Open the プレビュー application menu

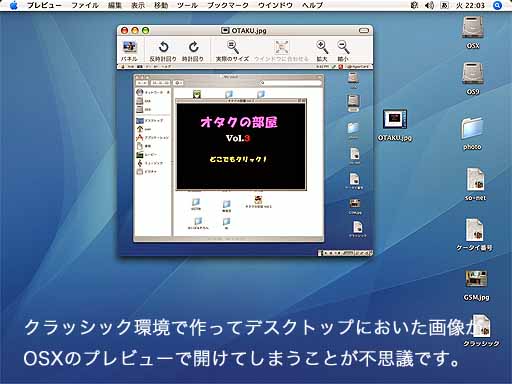click(x=44, y=5)
